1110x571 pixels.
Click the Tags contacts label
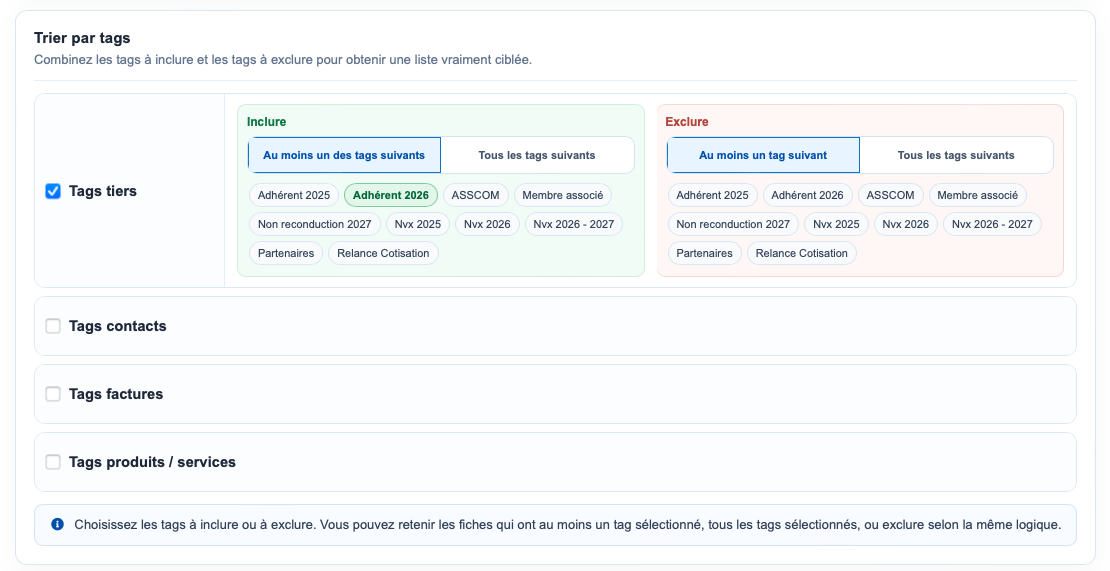(118, 326)
